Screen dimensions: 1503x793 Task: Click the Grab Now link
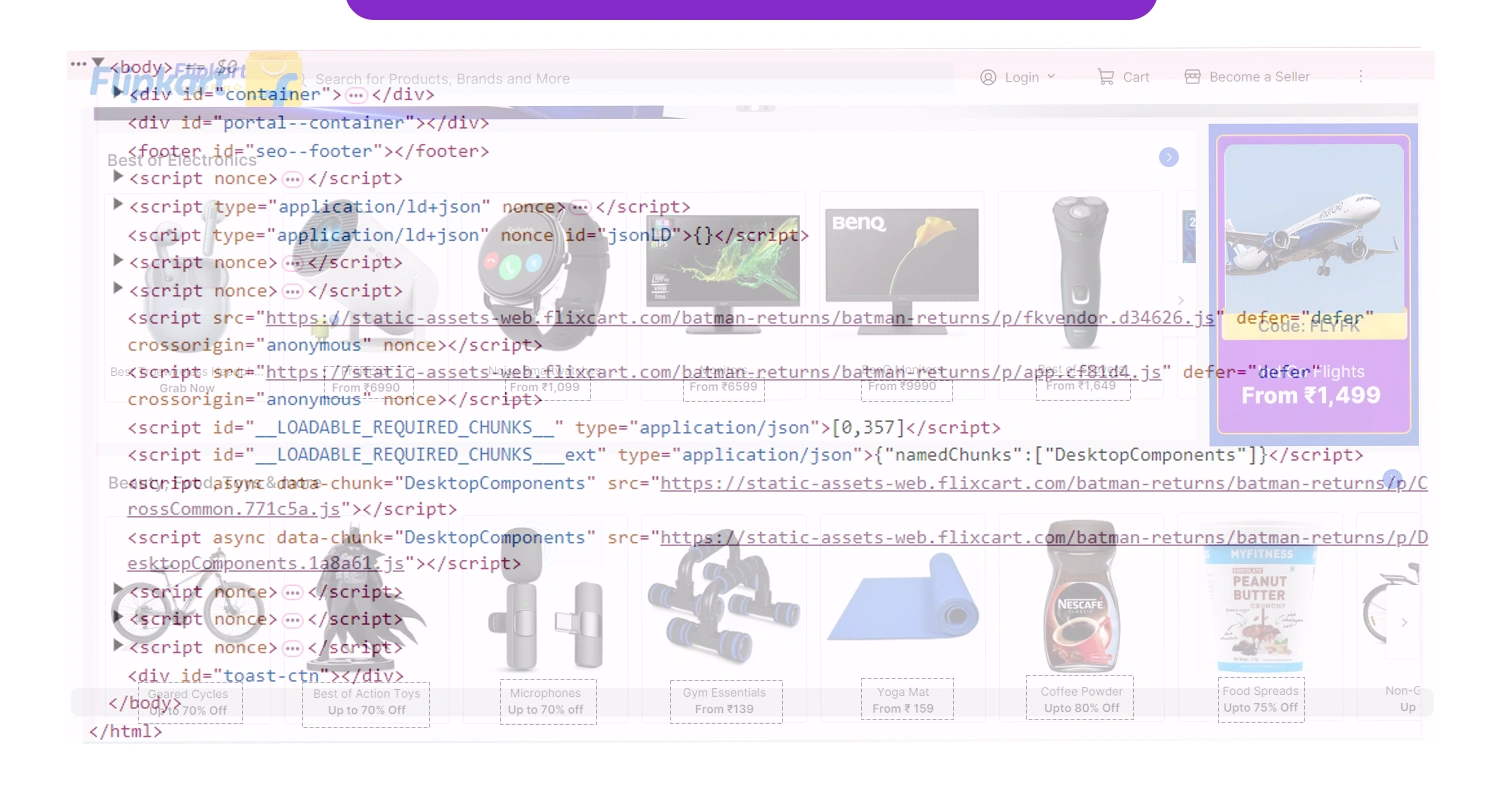pos(186,388)
